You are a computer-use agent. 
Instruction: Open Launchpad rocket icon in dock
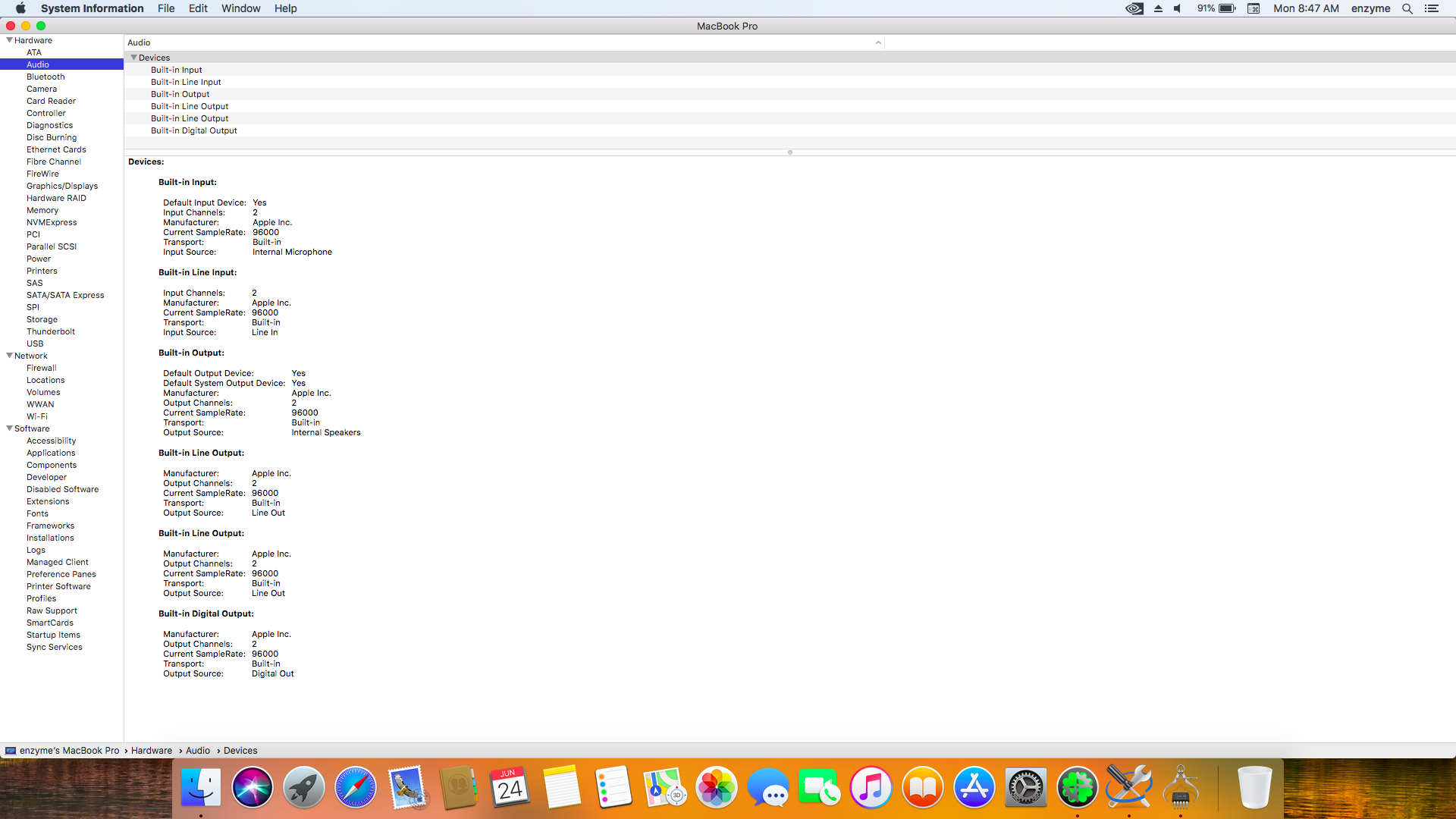[303, 788]
